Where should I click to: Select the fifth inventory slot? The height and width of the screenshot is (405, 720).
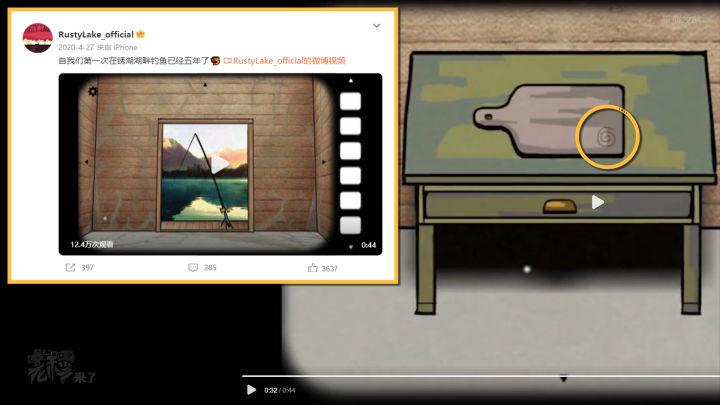349,200
